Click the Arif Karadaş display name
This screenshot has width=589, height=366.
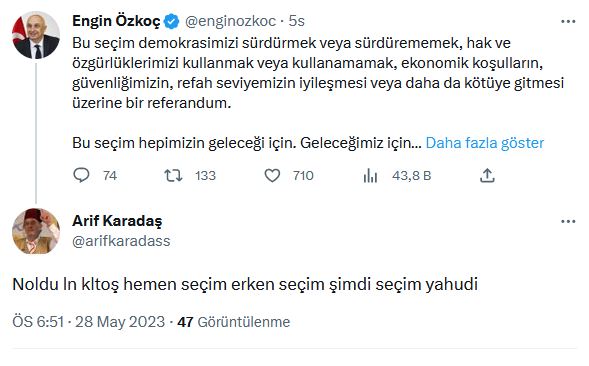[x=117, y=221]
